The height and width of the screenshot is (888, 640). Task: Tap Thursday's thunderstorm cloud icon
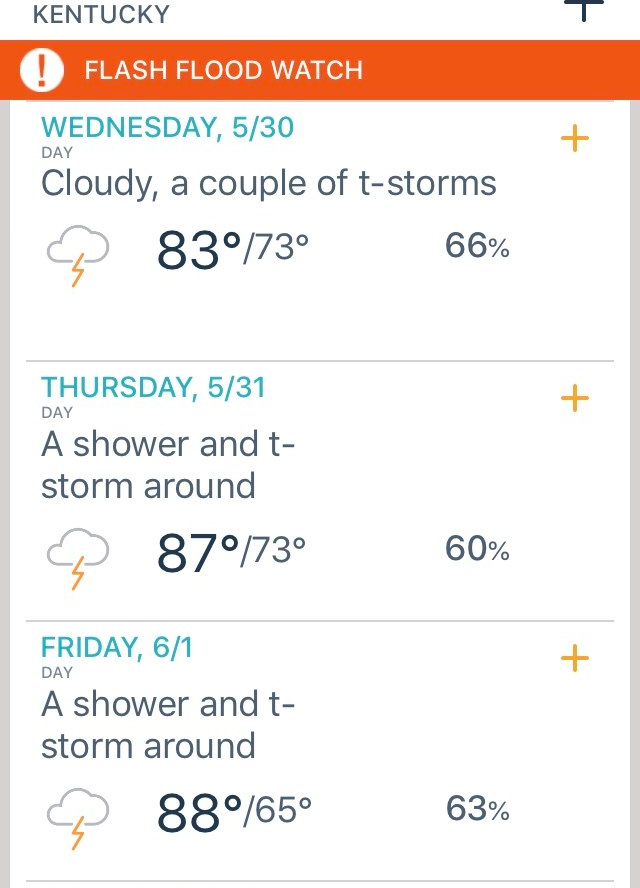78,554
